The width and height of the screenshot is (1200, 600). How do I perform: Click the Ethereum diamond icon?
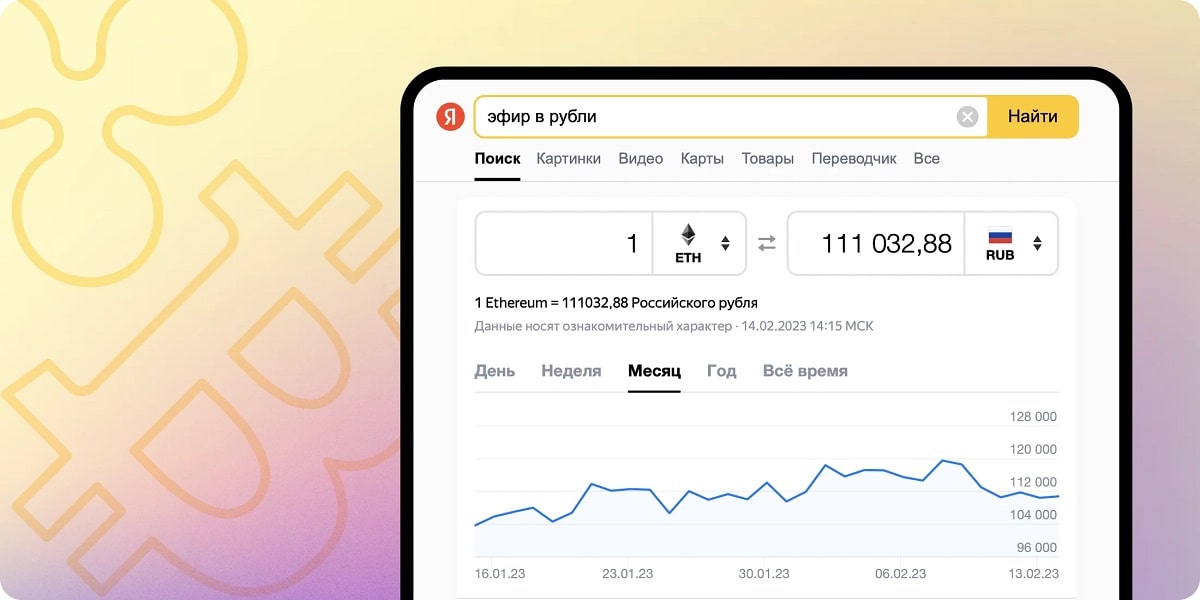[688, 235]
